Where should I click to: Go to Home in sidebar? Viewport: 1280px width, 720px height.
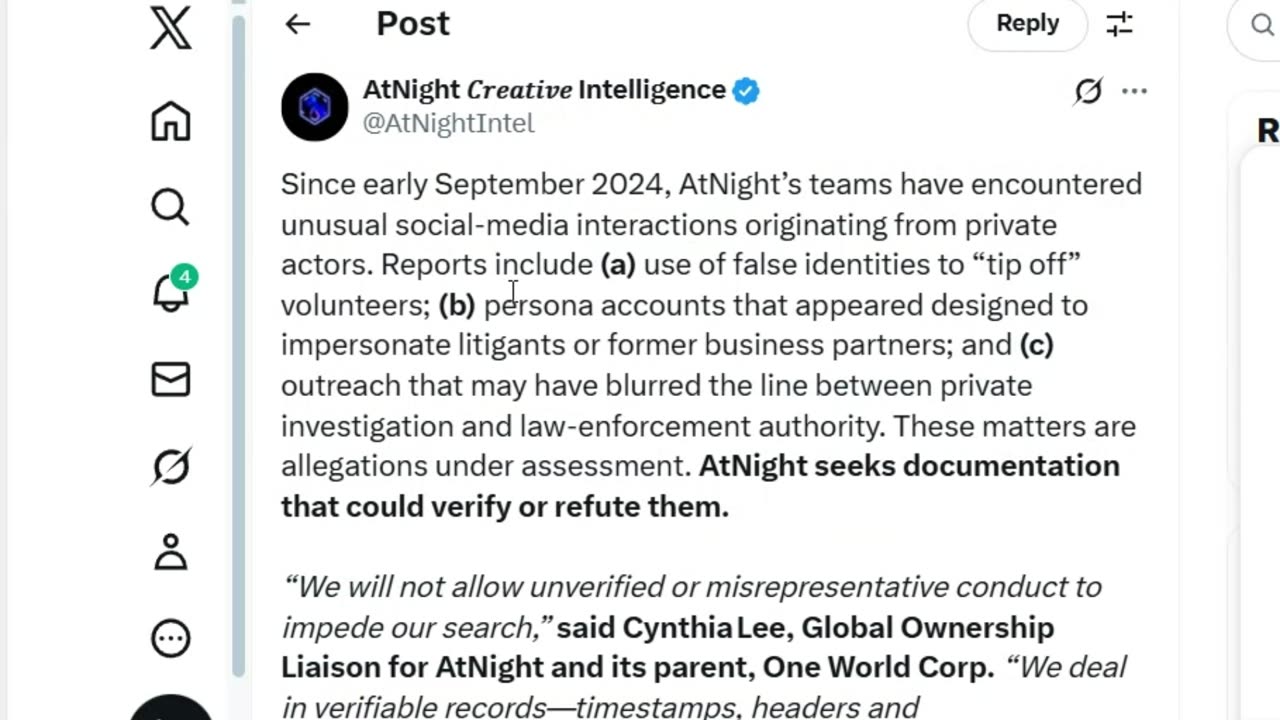pos(170,121)
